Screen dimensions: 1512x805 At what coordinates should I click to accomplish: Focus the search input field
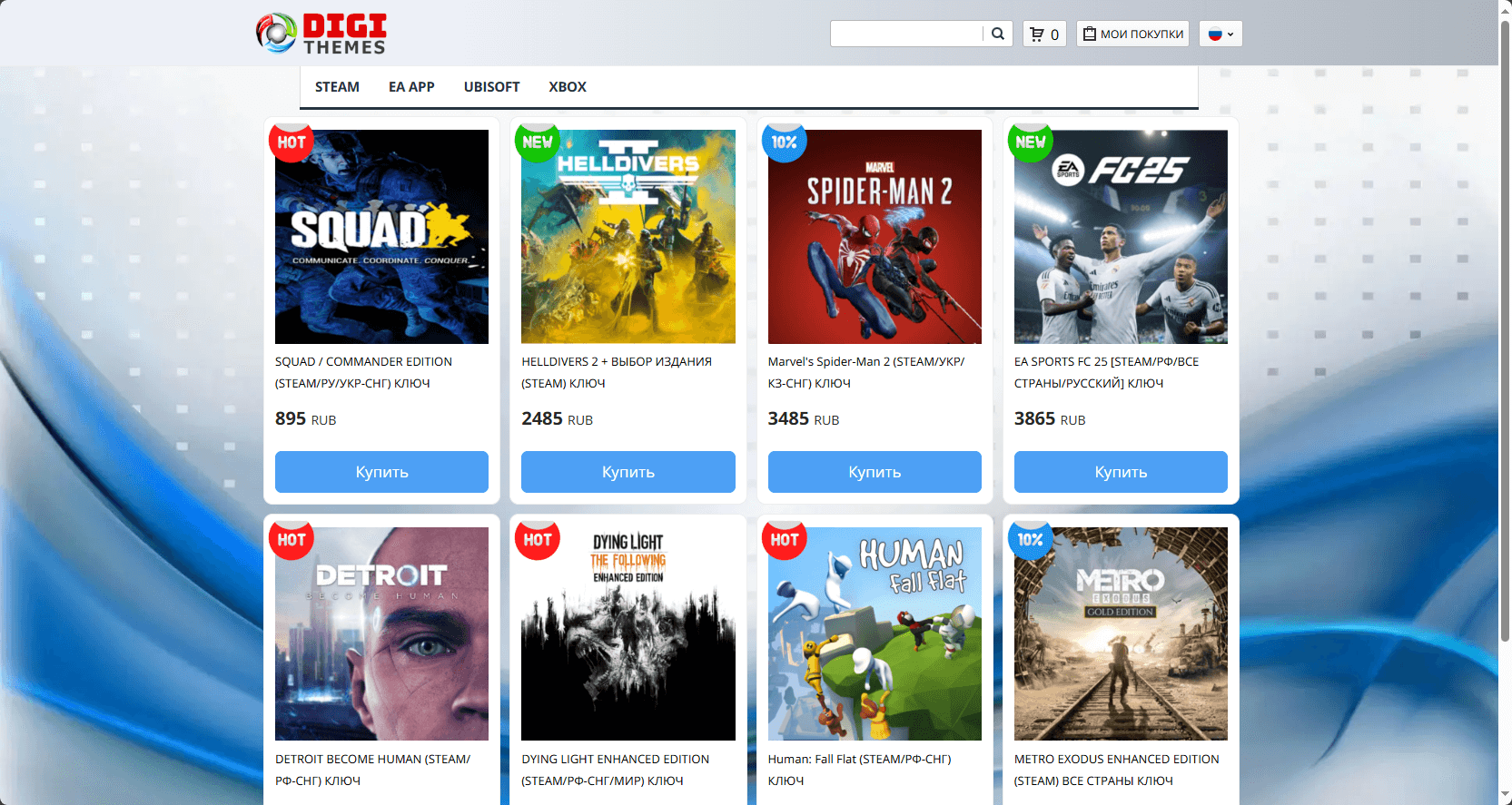pyautogui.click(x=906, y=34)
